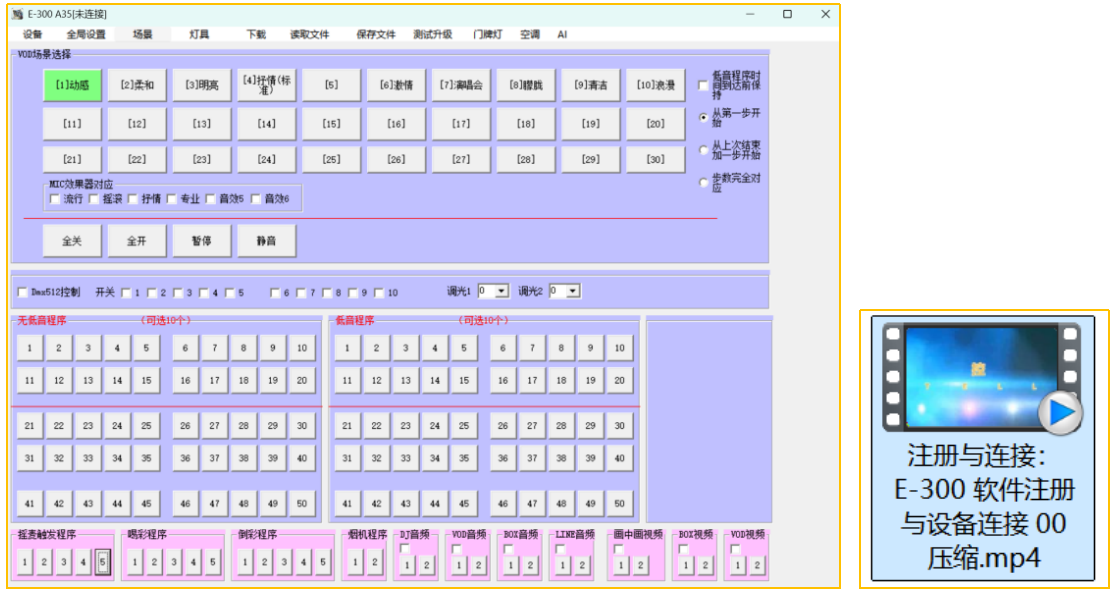The width and height of the screenshot is (1113, 594).
Task: Switch to the 灯具 menu
Action: click(x=199, y=34)
